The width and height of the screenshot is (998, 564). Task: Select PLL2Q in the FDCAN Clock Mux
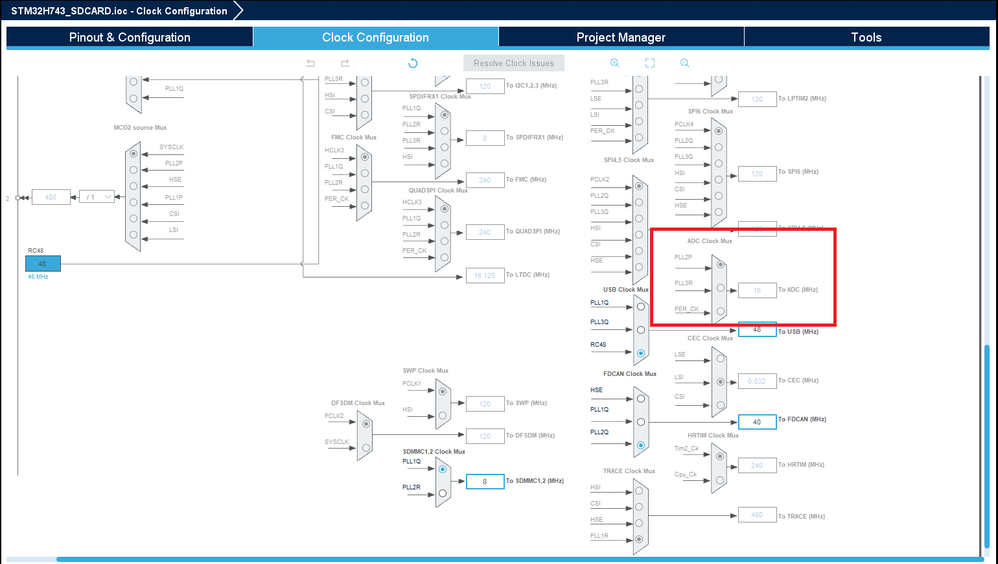641,445
